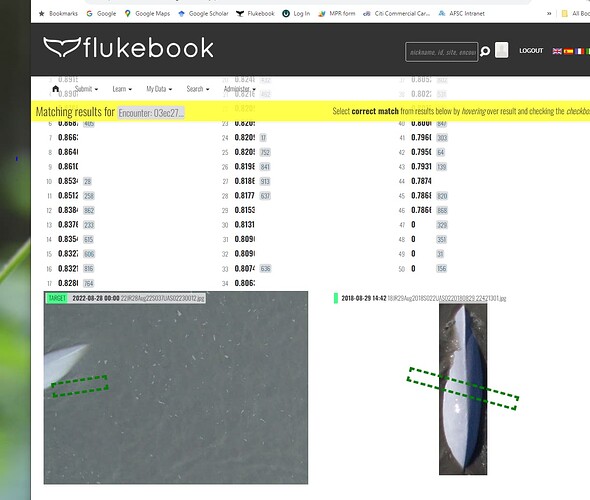This screenshot has height=500, width=590.
Task: Open the Google bookmark
Action: [x=101, y=14]
